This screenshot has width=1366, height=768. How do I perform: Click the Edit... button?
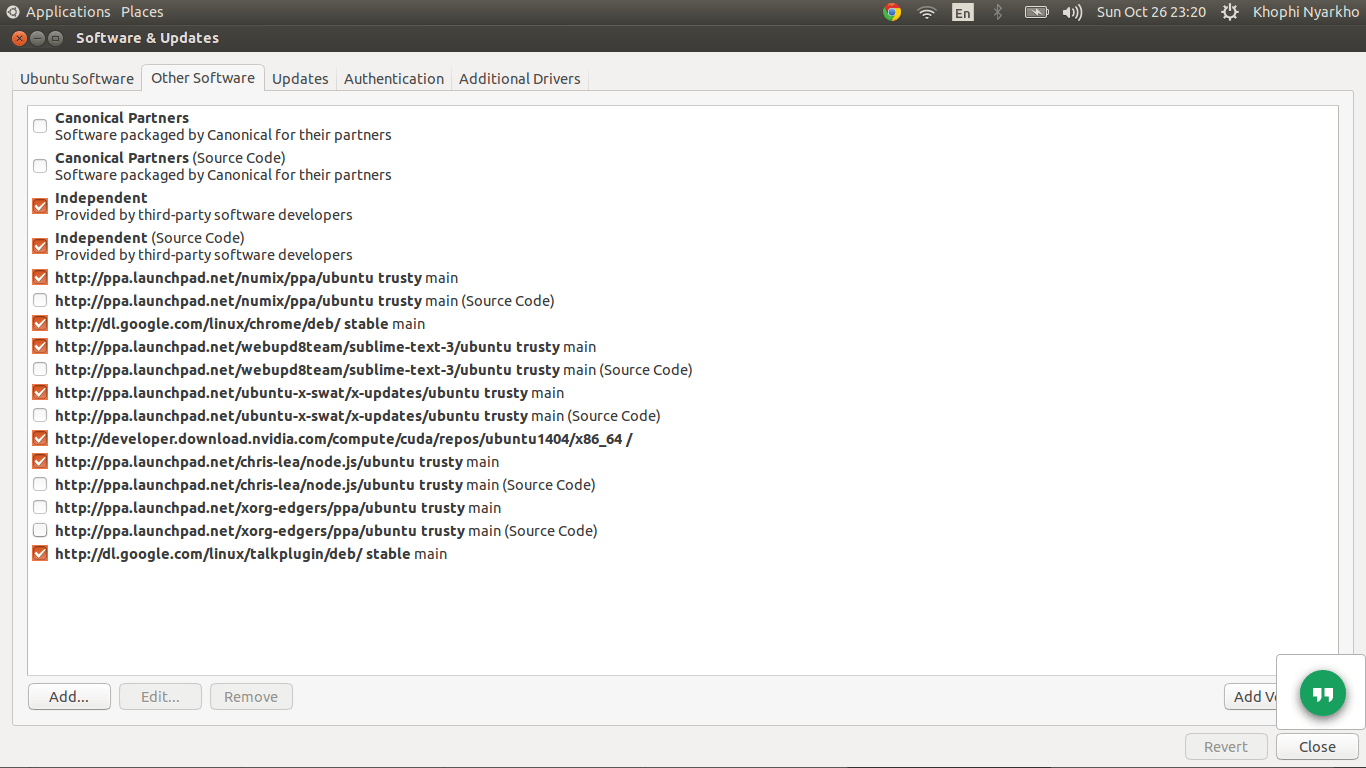click(x=160, y=697)
